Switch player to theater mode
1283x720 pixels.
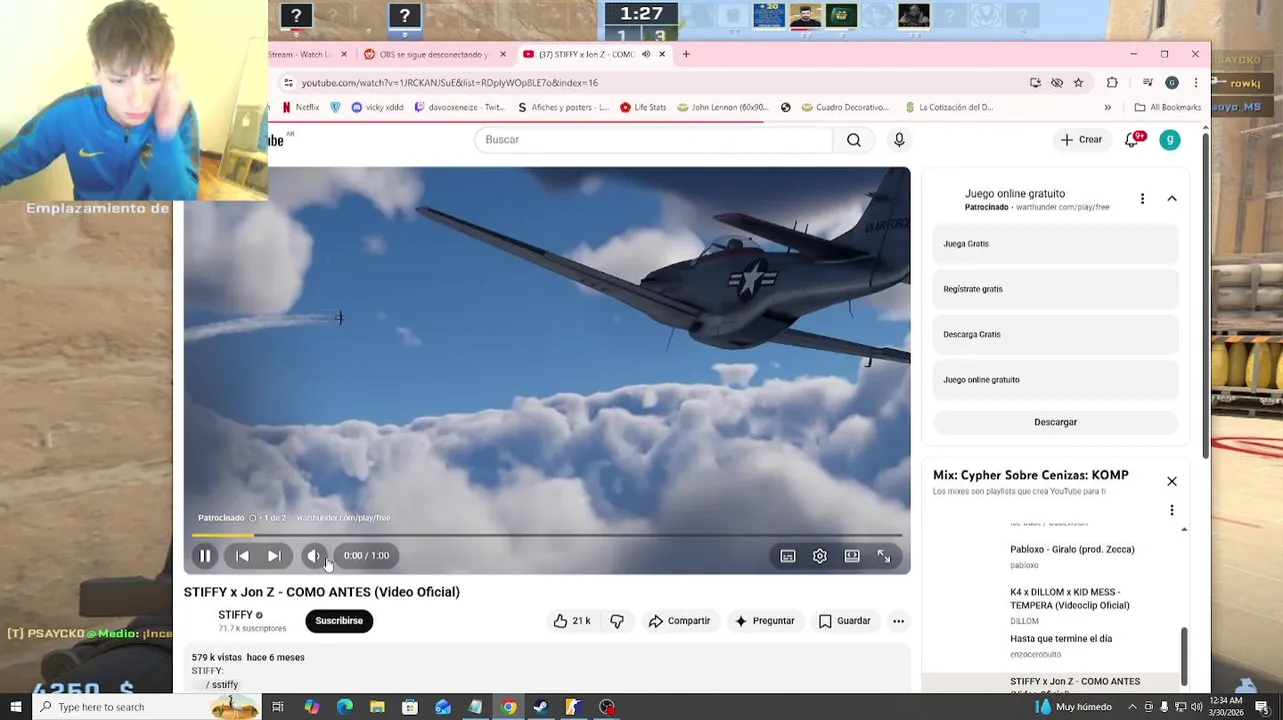coord(852,556)
